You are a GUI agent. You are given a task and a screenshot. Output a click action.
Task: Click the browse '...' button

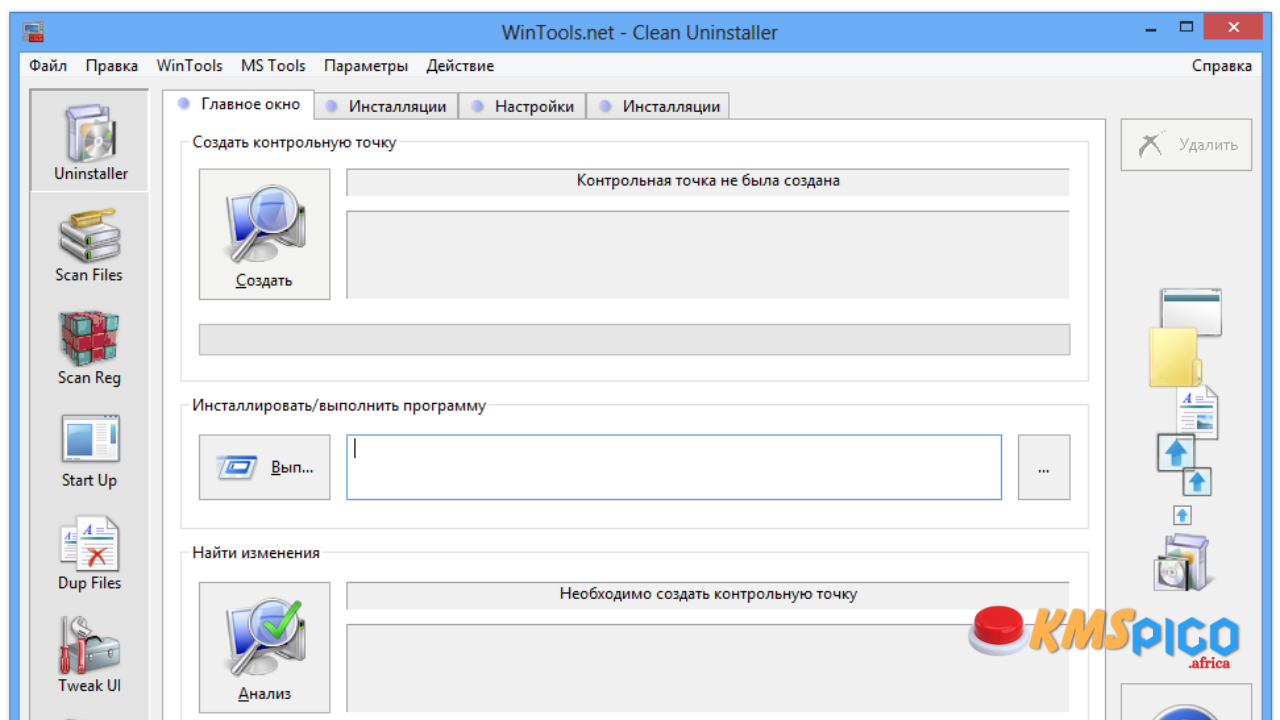tap(1044, 467)
